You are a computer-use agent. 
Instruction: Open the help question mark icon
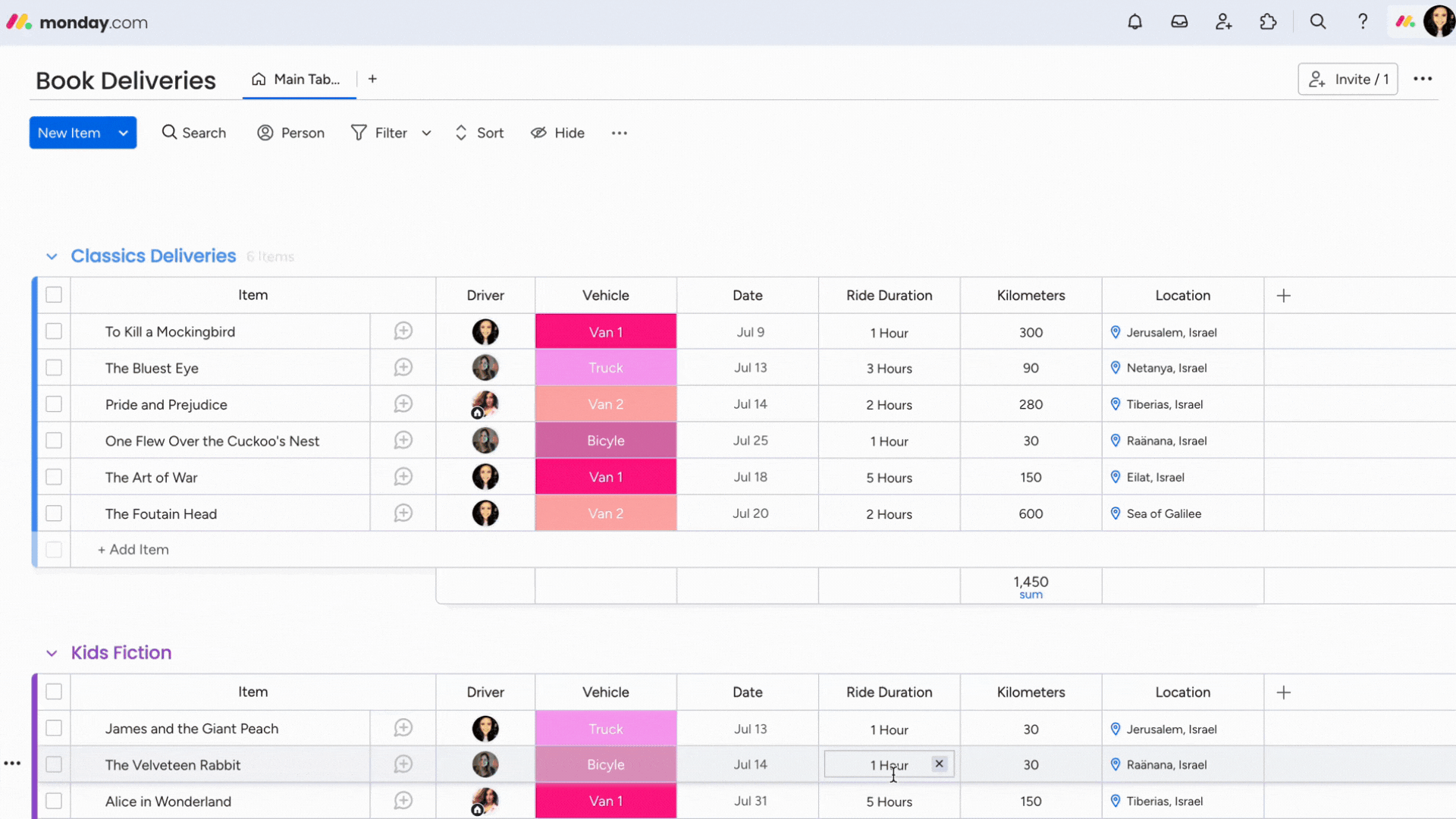pyautogui.click(x=1362, y=21)
